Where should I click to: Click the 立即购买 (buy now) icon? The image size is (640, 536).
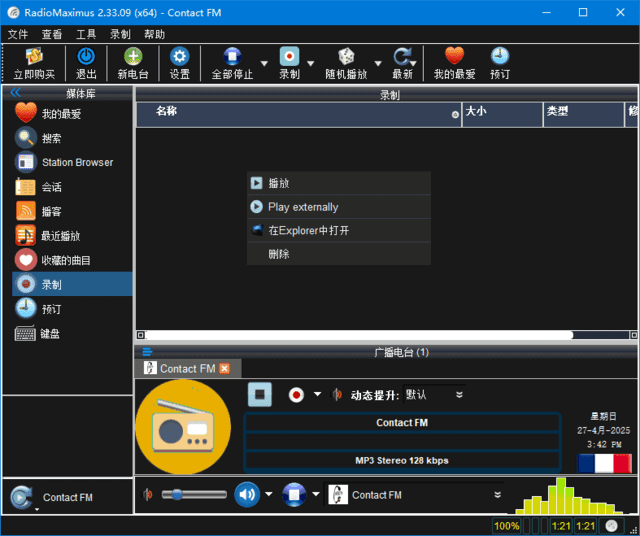(x=34, y=58)
